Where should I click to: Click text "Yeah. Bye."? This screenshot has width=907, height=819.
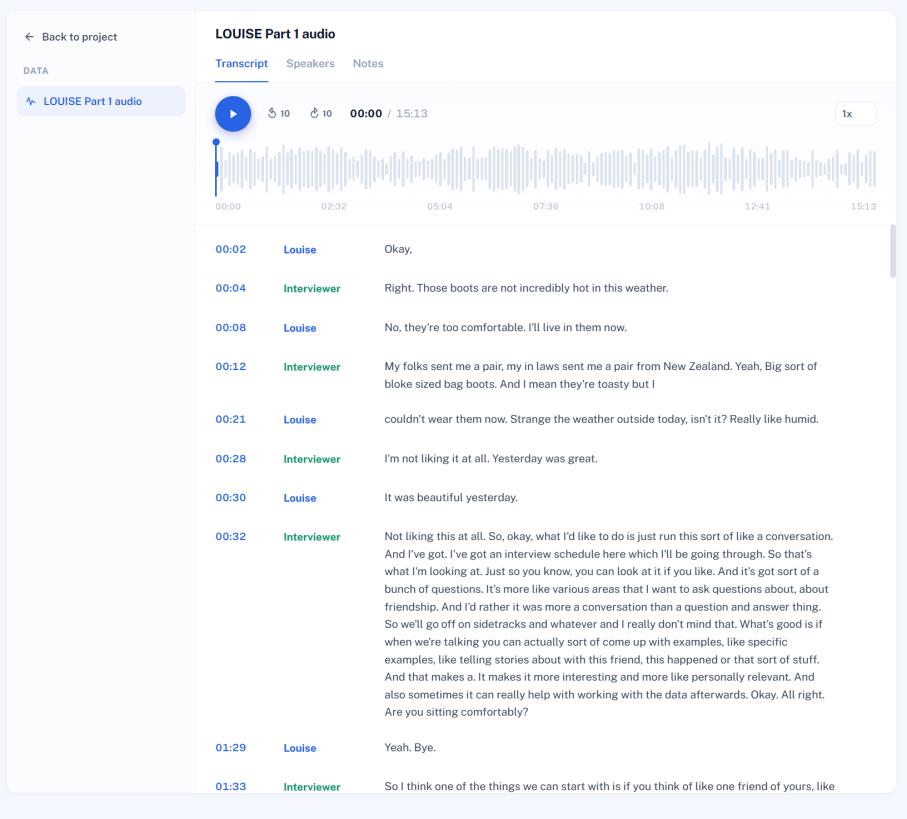tap(410, 747)
